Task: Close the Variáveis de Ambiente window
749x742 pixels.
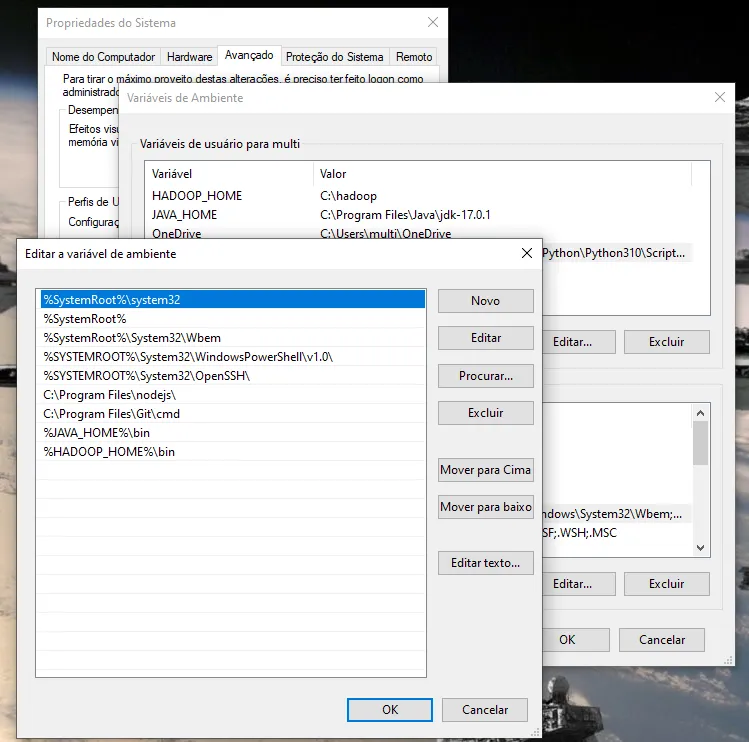Action: click(x=719, y=97)
